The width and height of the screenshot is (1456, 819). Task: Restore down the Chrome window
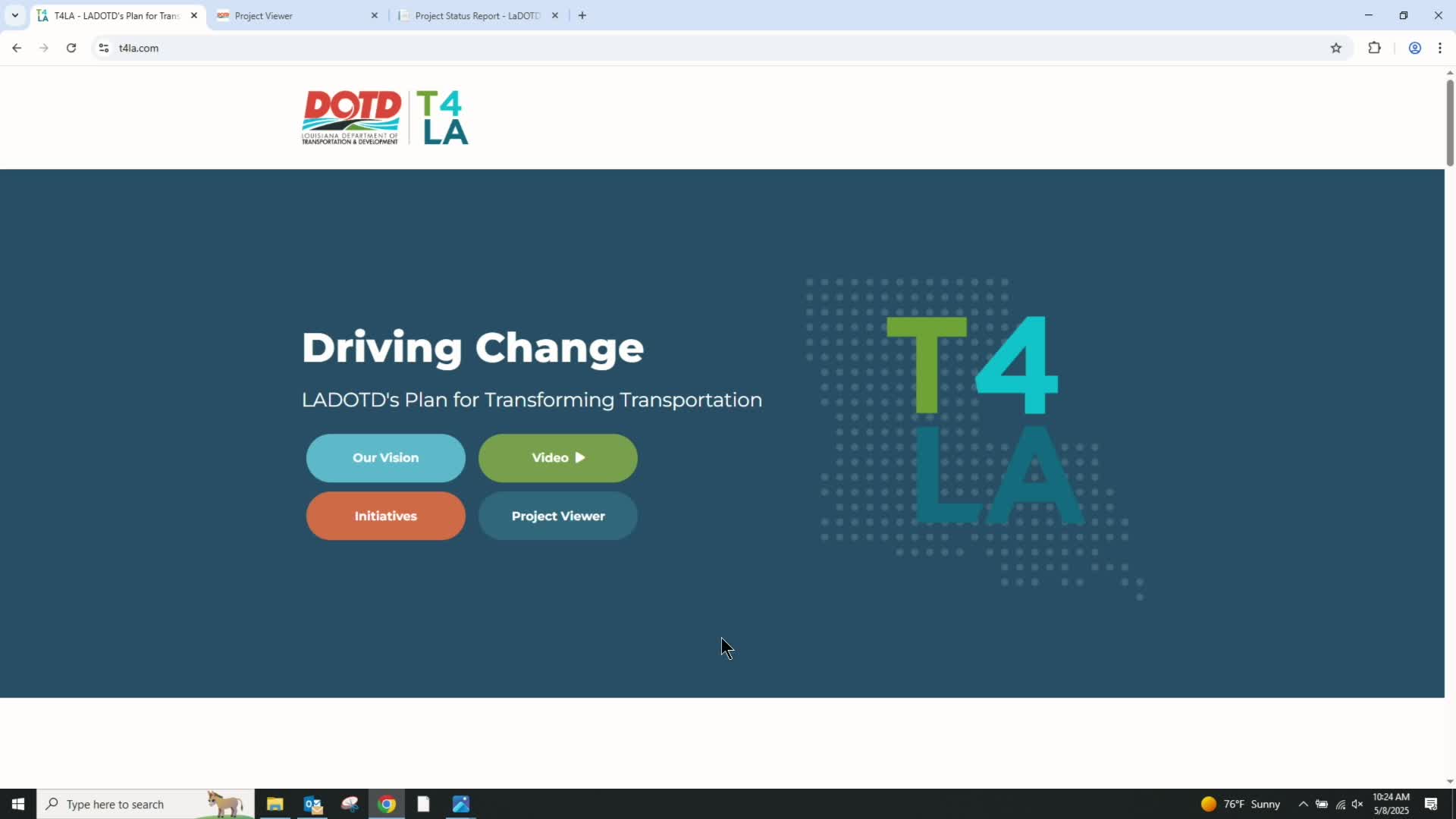1404,15
